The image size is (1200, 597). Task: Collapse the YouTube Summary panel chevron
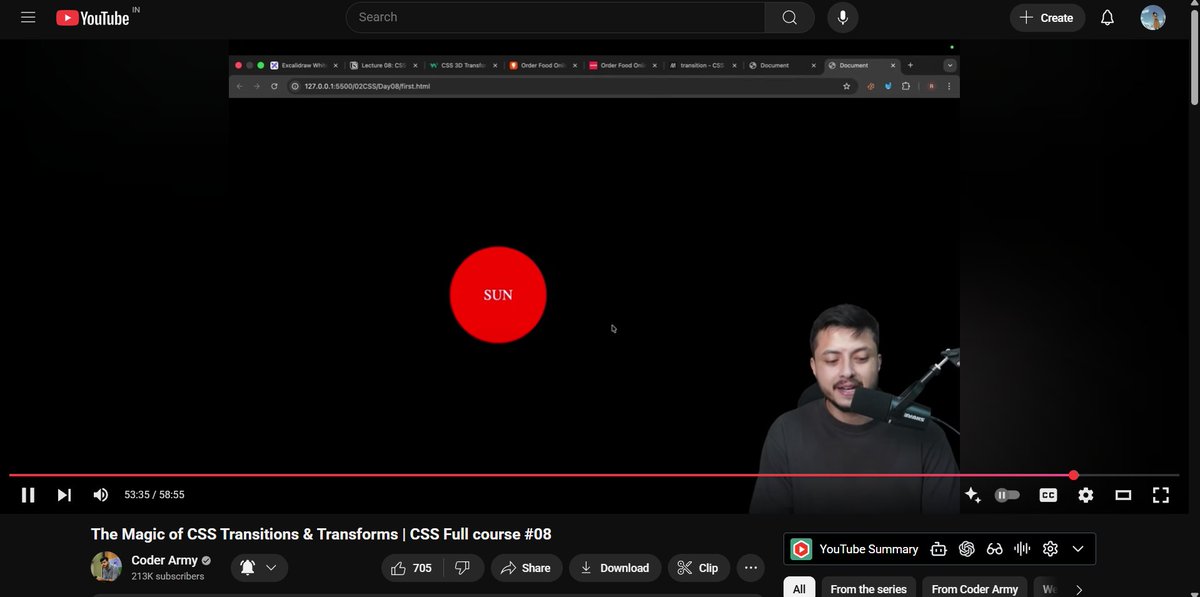1078,548
